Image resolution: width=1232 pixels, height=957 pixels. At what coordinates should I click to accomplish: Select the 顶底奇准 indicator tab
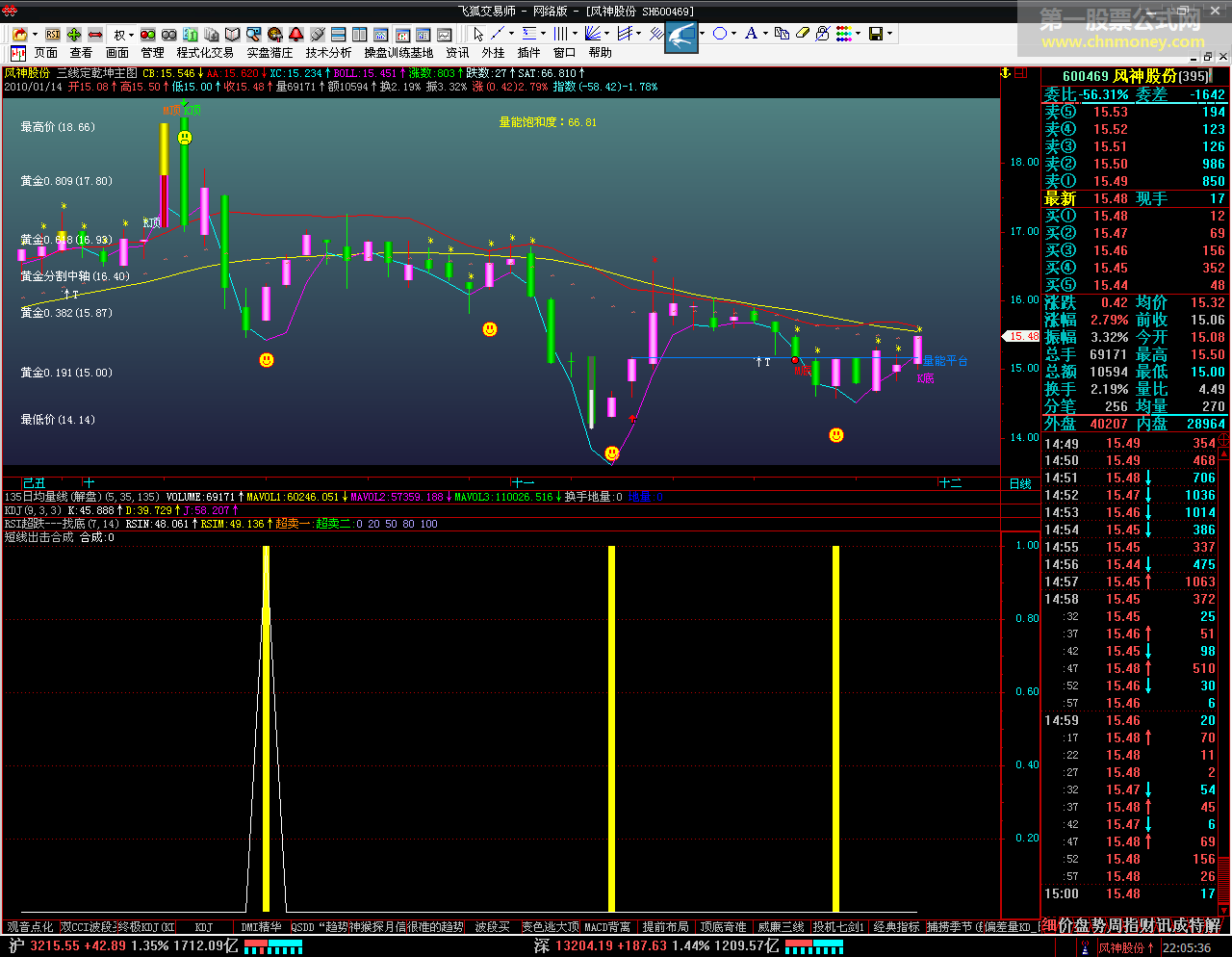pyautogui.click(x=723, y=927)
